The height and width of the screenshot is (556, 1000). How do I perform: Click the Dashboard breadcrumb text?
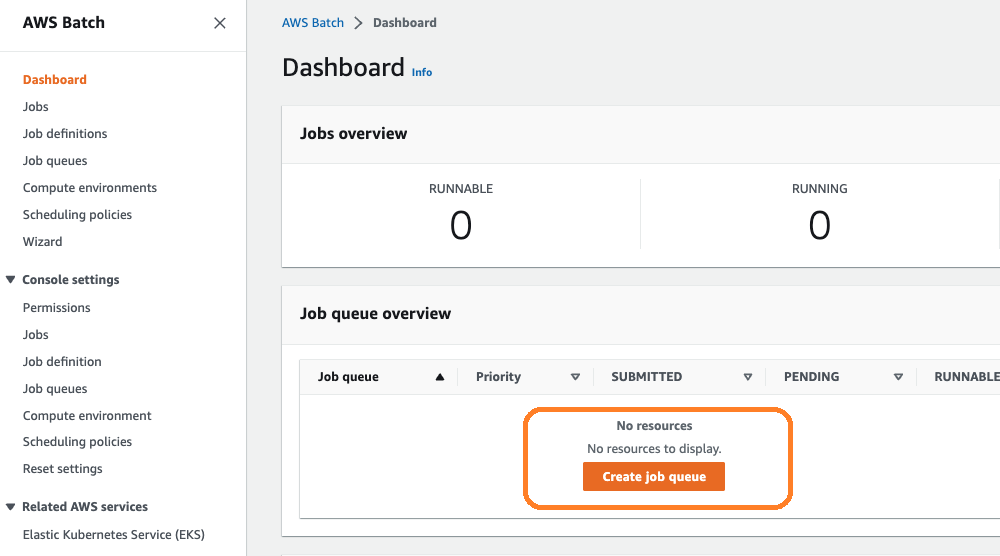pyautogui.click(x=405, y=23)
